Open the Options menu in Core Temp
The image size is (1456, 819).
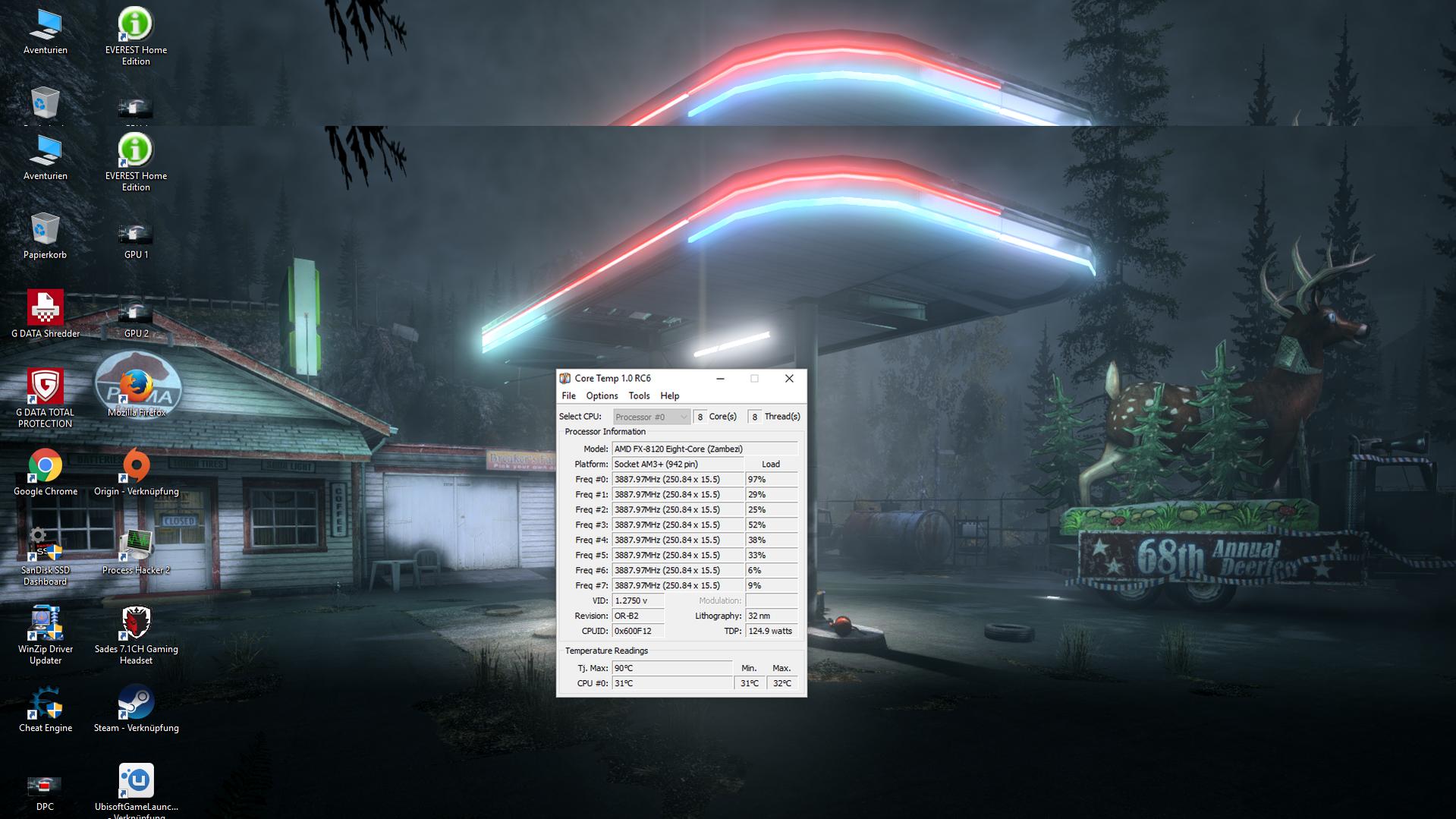click(x=602, y=396)
